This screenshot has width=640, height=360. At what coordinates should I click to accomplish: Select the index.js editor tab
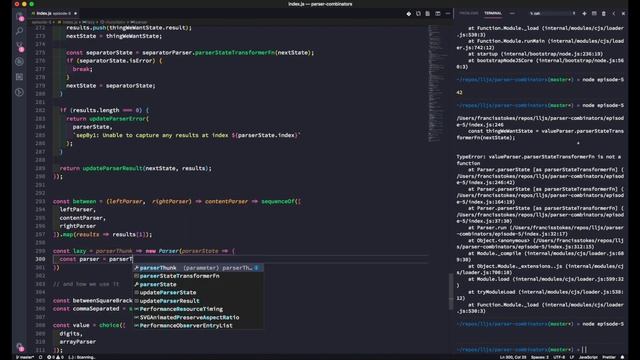pyautogui.click(x=54, y=13)
